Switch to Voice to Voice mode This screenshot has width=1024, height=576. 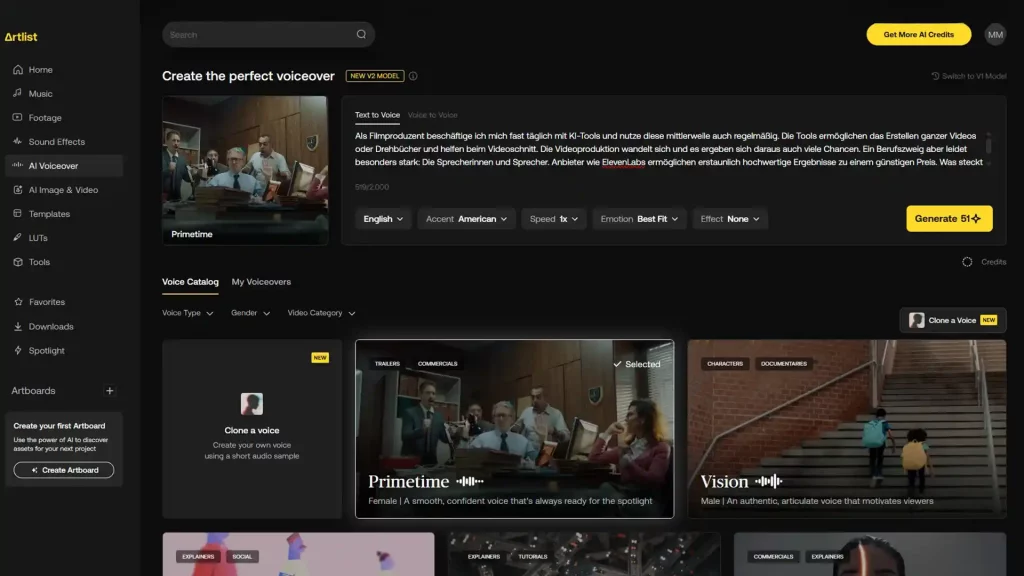click(x=432, y=115)
